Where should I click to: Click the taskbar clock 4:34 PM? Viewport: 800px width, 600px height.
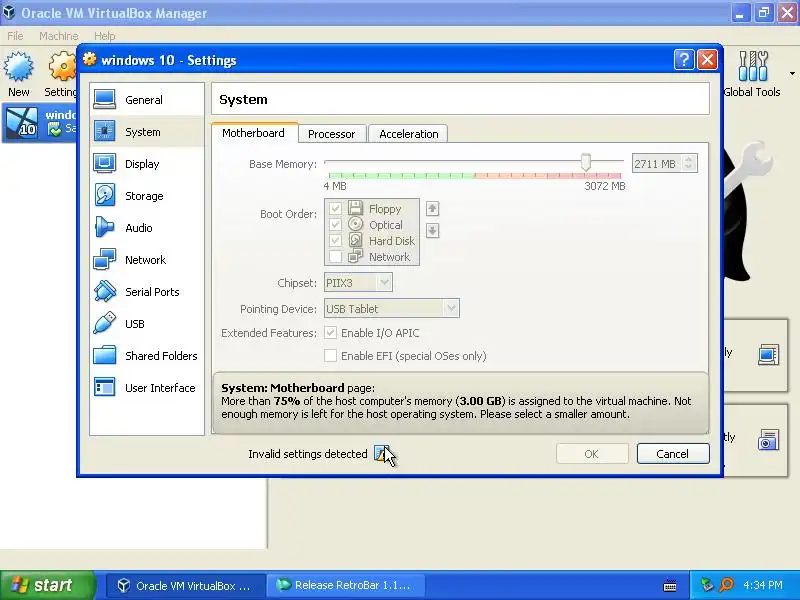(763, 585)
